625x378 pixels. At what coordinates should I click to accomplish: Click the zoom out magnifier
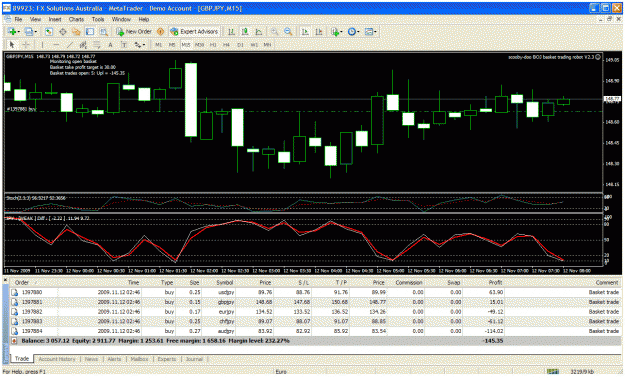[288, 32]
